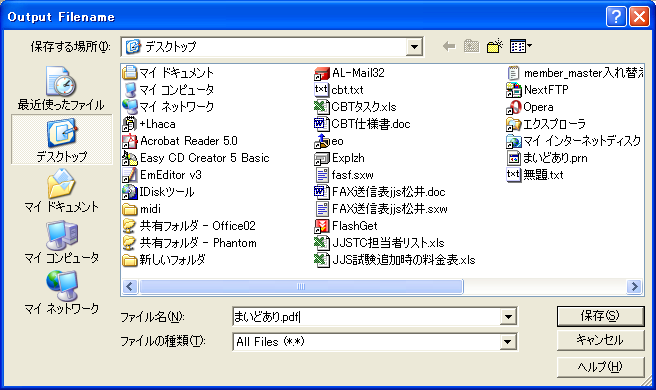Select the マイ ドキュメント item in file list

point(168,73)
